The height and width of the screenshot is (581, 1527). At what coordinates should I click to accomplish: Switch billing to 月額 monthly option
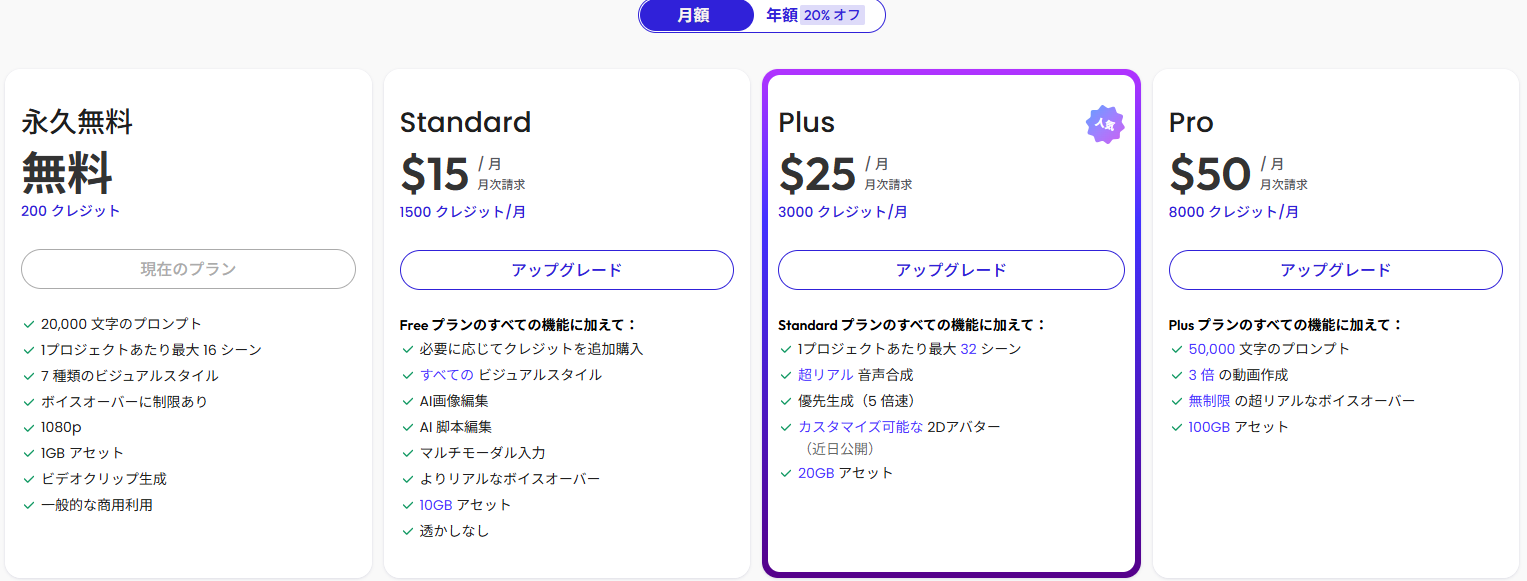(x=695, y=16)
